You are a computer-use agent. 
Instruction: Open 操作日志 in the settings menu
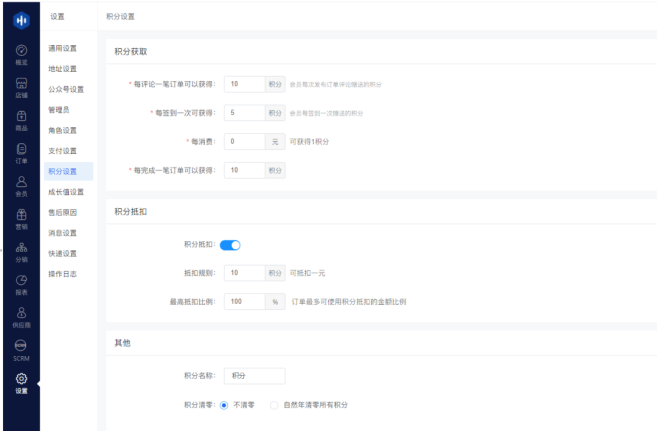pyautogui.click(x=62, y=274)
